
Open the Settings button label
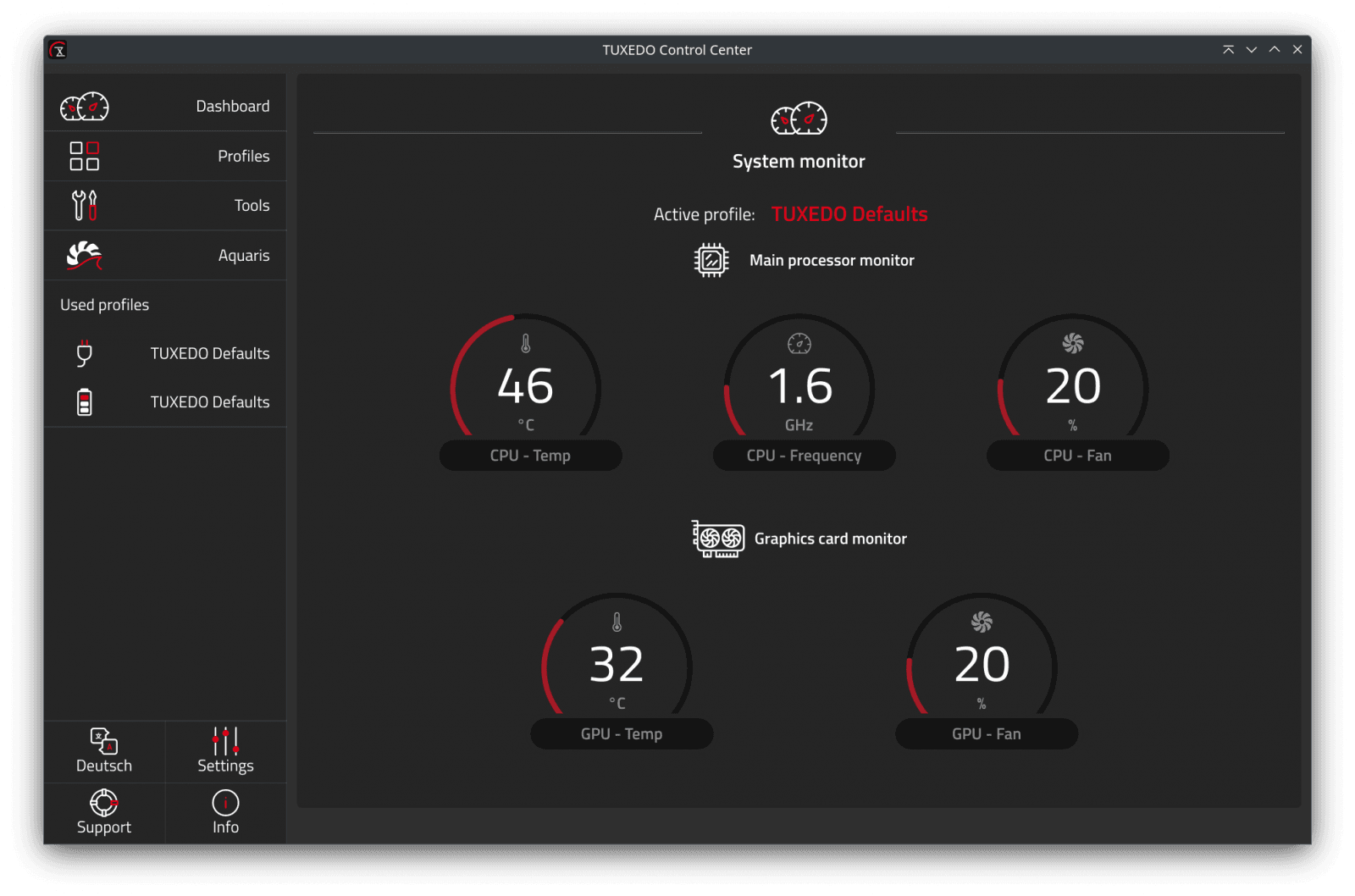pos(225,766)
